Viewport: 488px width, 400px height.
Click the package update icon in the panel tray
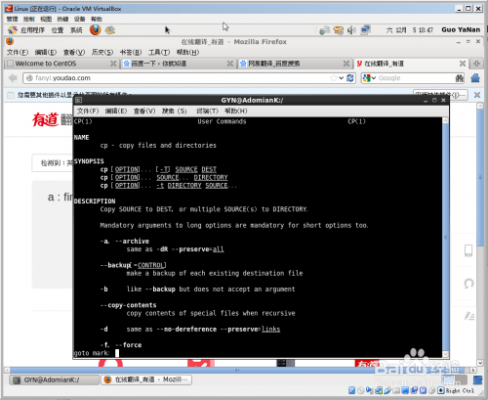point(338,30)
